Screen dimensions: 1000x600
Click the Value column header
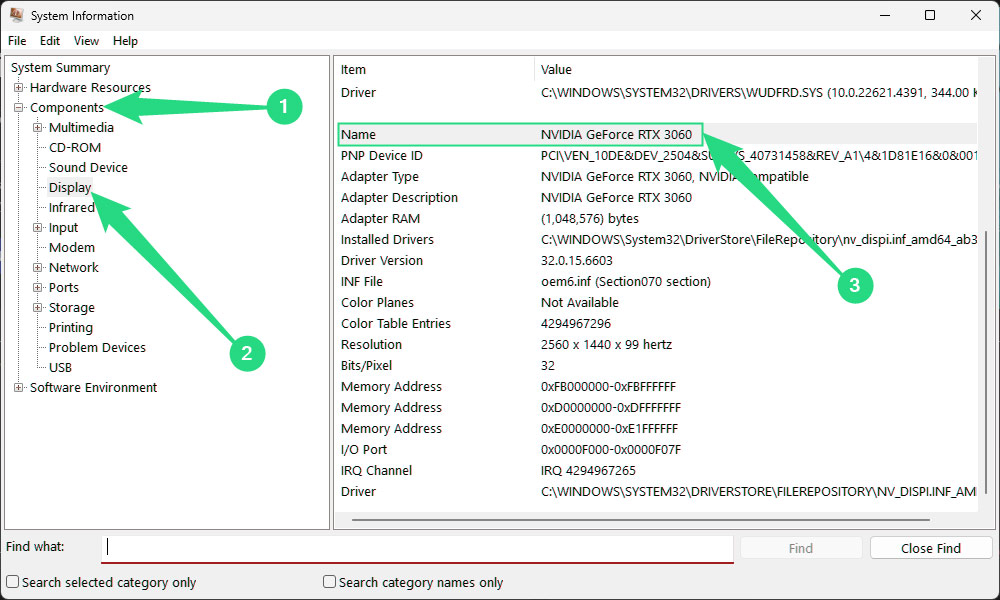pos(556,70)
